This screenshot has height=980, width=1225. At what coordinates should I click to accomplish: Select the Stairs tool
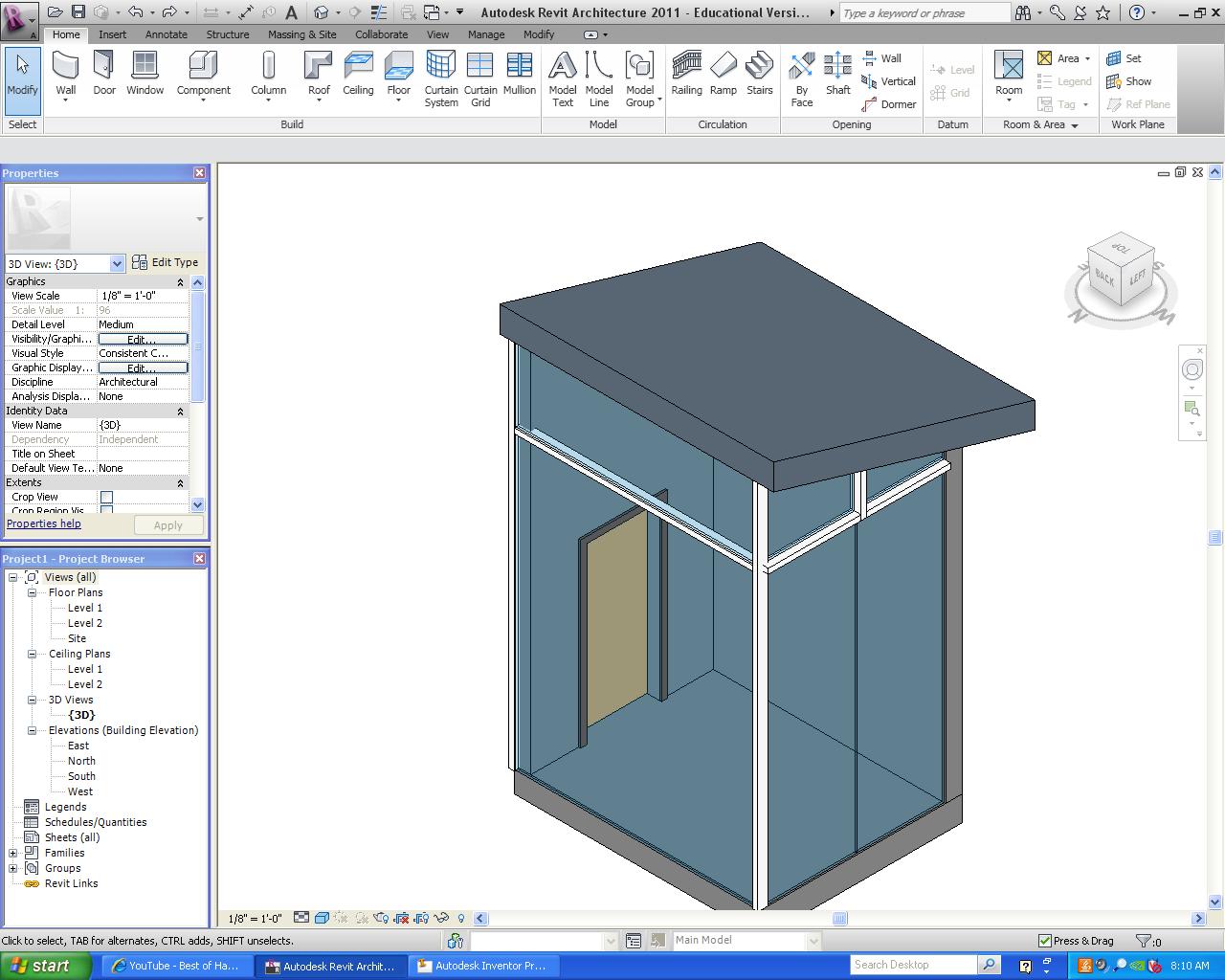tap(759, 75)
